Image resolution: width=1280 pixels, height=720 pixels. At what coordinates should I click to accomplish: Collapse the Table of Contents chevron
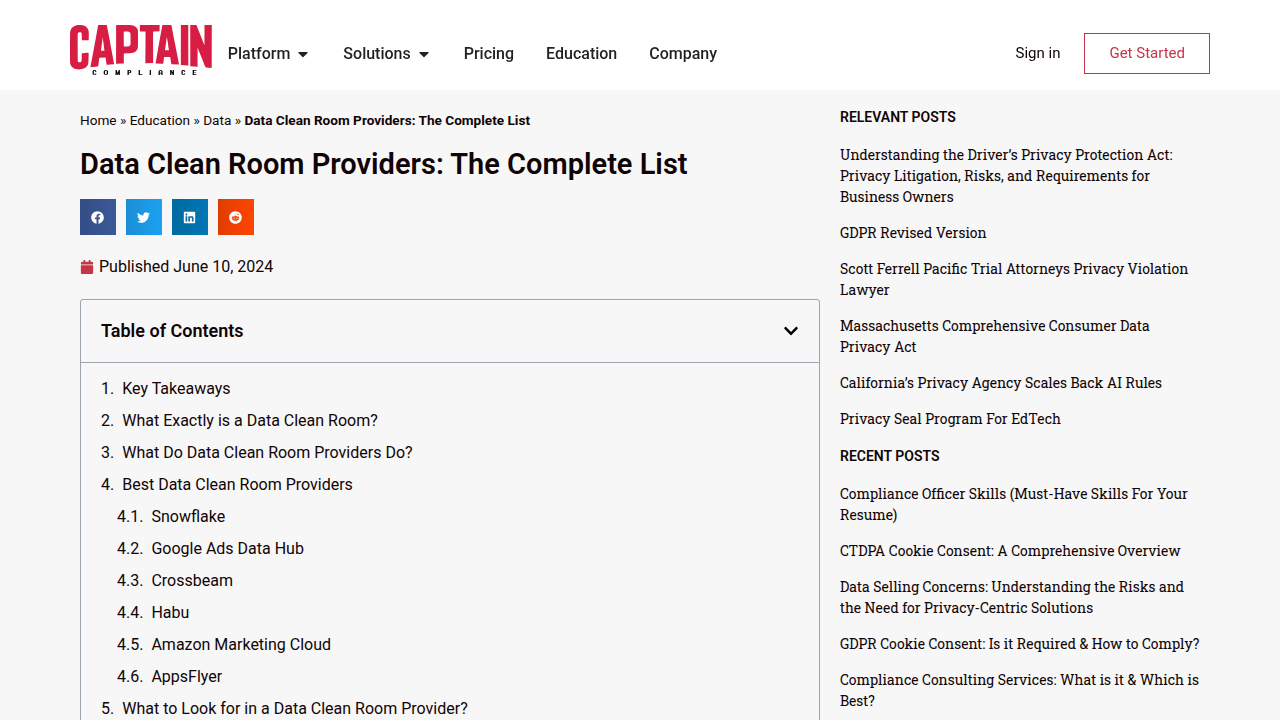(791, 331)
